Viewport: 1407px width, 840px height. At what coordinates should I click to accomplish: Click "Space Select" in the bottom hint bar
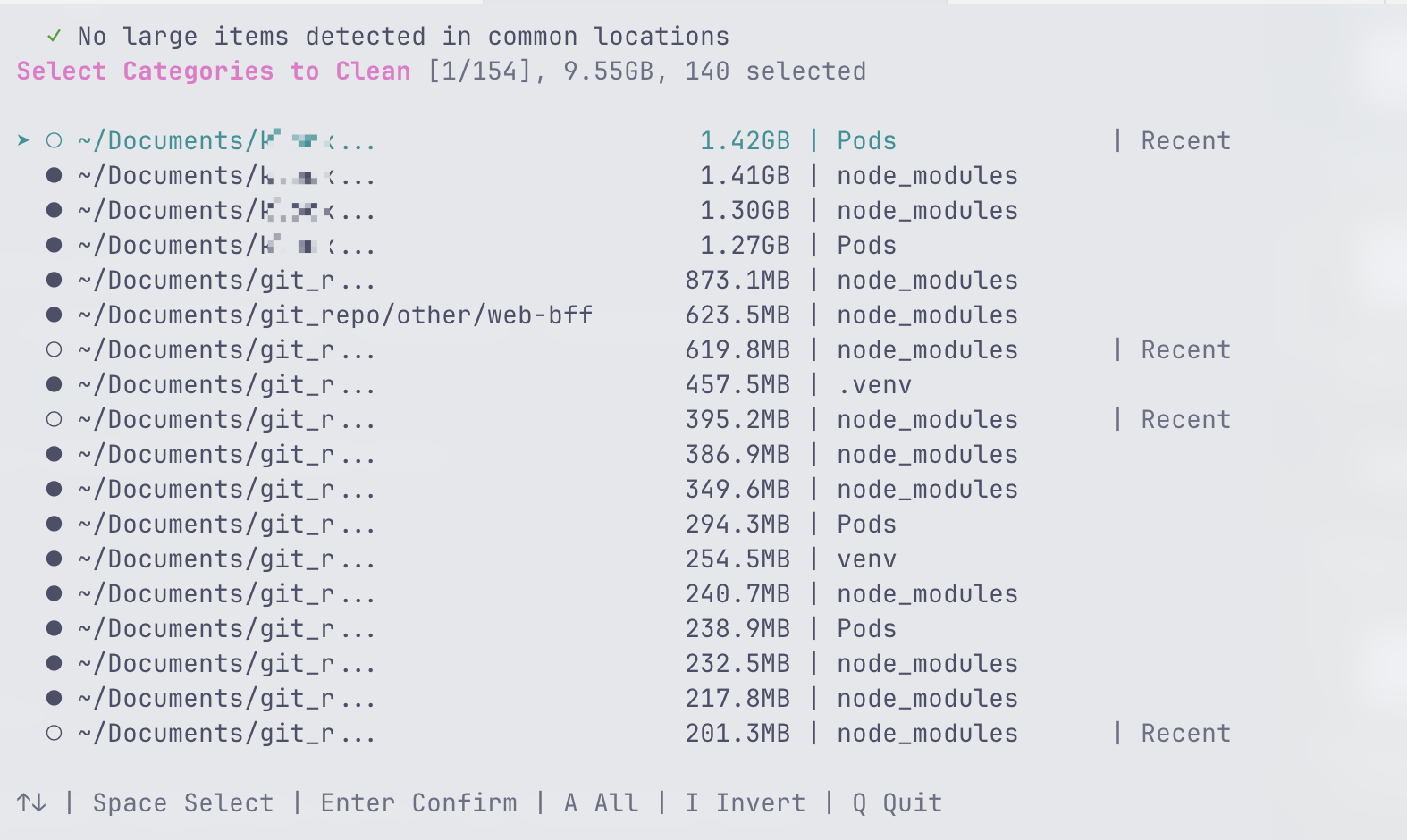183,802
